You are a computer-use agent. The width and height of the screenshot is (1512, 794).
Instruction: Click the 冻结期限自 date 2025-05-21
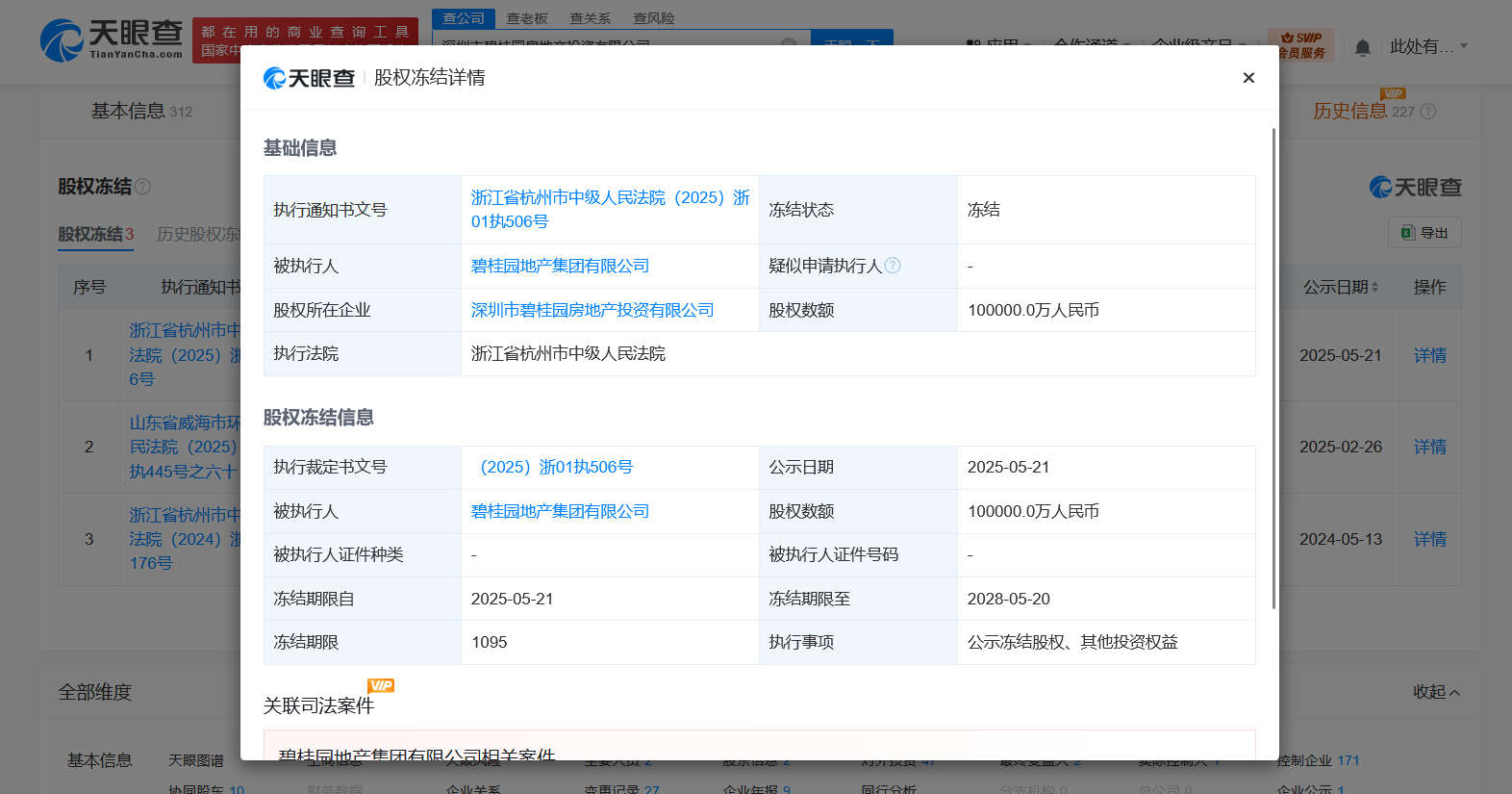[513, 599]
